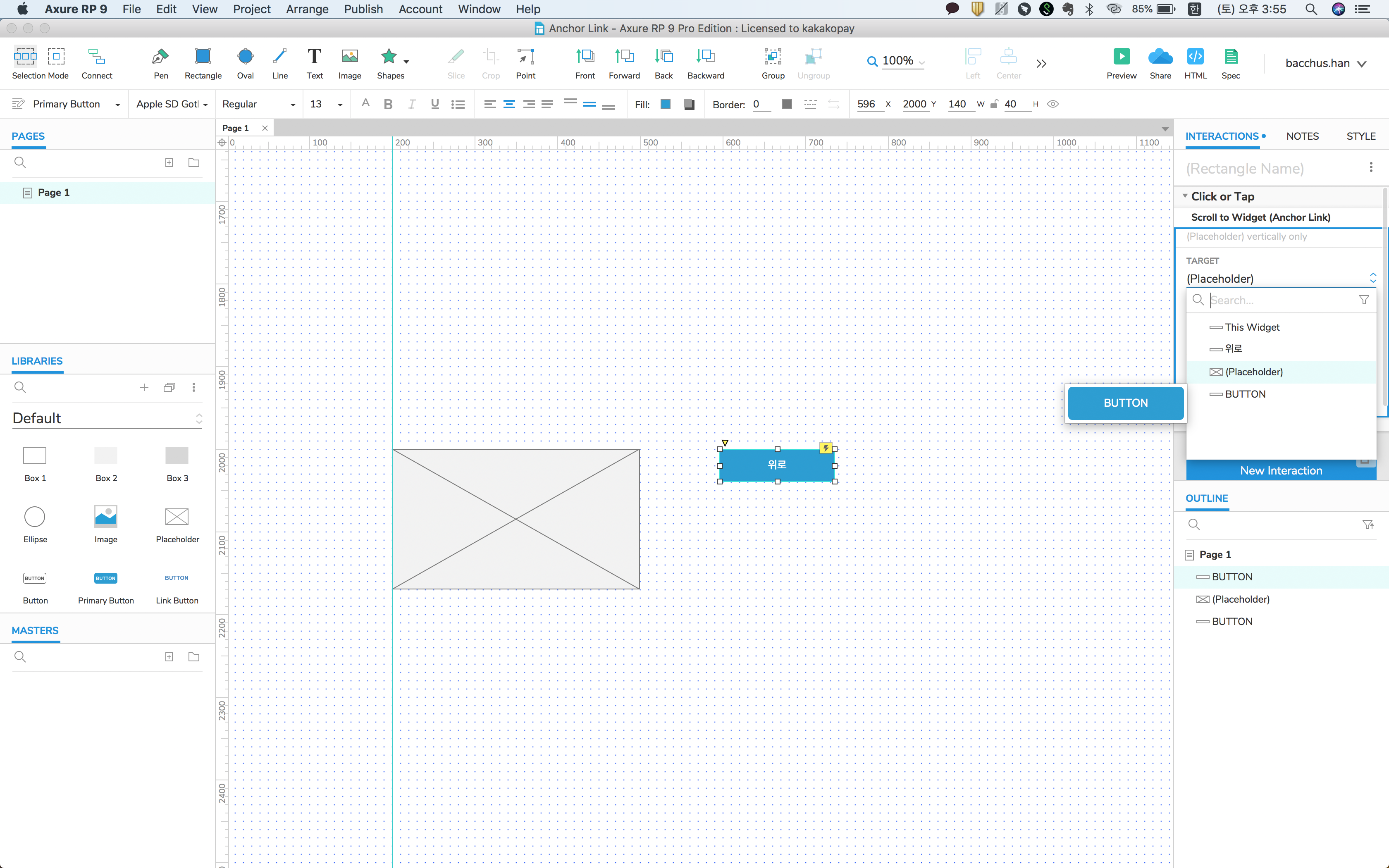This screenshot has width=1389, height=868.
Task: Choose This Widget in target list
Action: (1252, 327)
